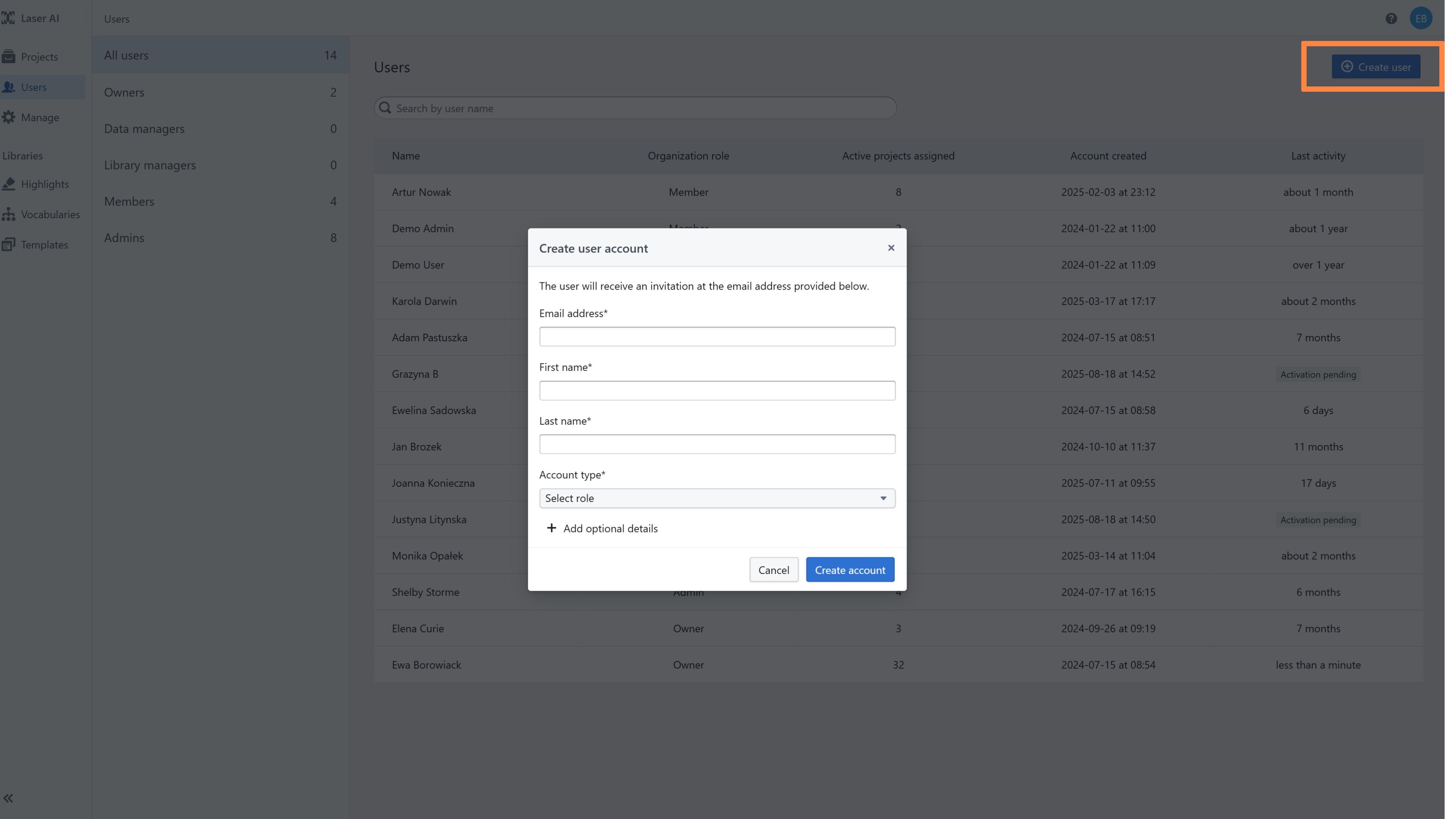
Task: Open the Vocabularies library icon
Action: coord(8,214)
